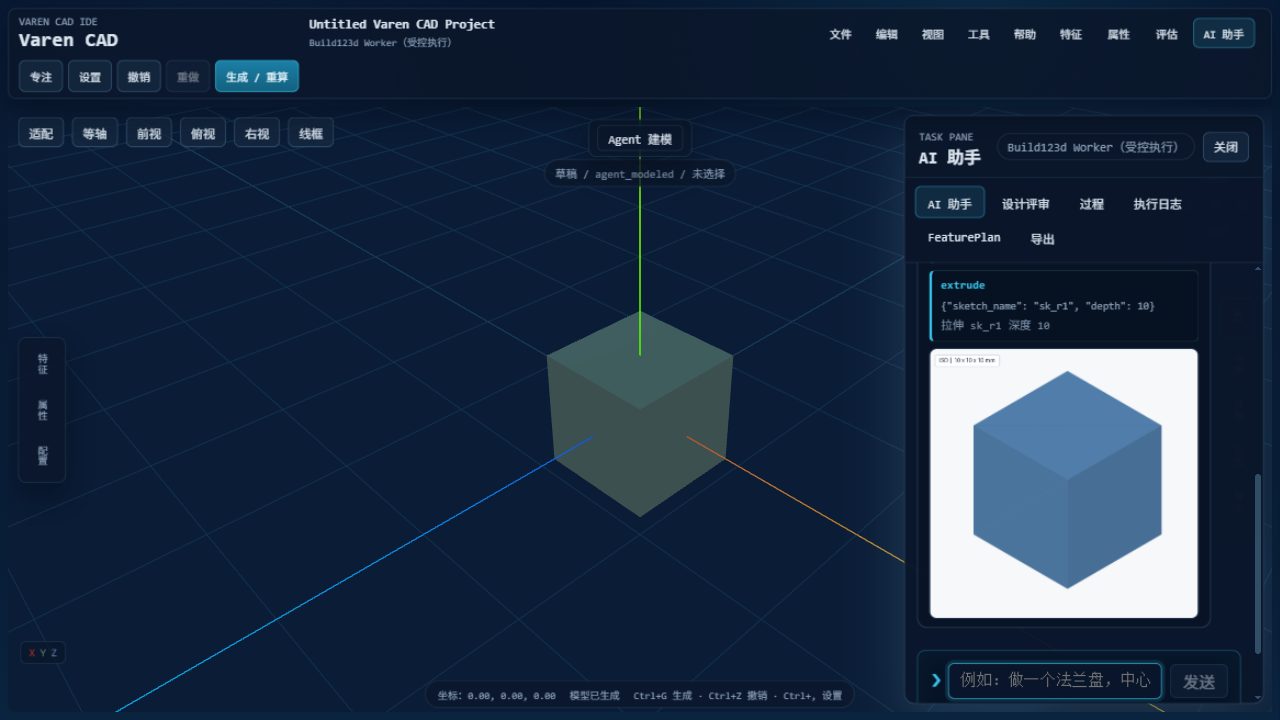Viewport: 1280px width, 720px height.
Task: Switch to 右视 right view
Action: pyautogui.click(x=257, y=133)
